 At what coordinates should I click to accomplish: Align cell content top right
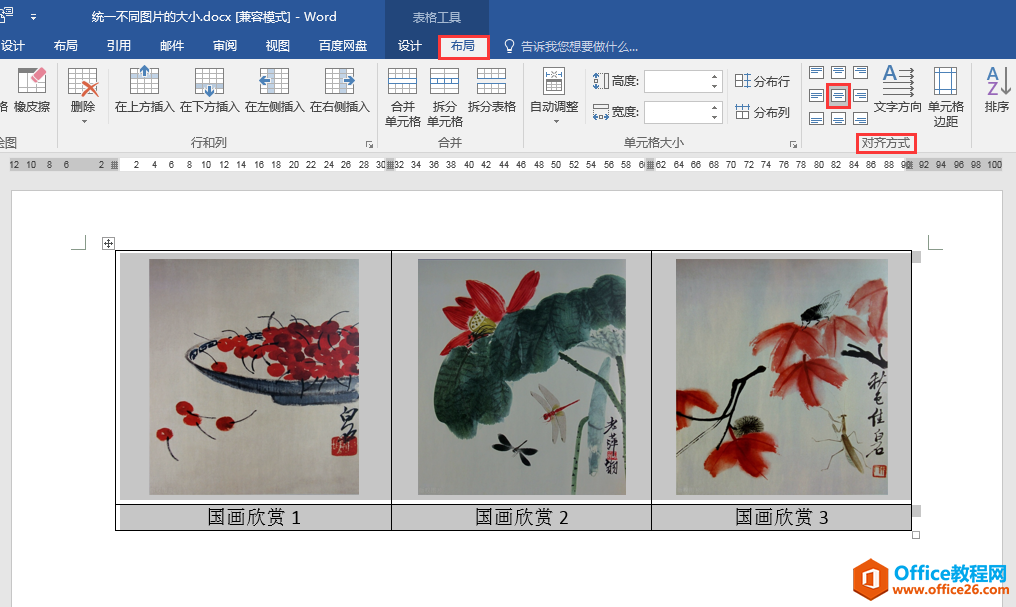(860, 72)
